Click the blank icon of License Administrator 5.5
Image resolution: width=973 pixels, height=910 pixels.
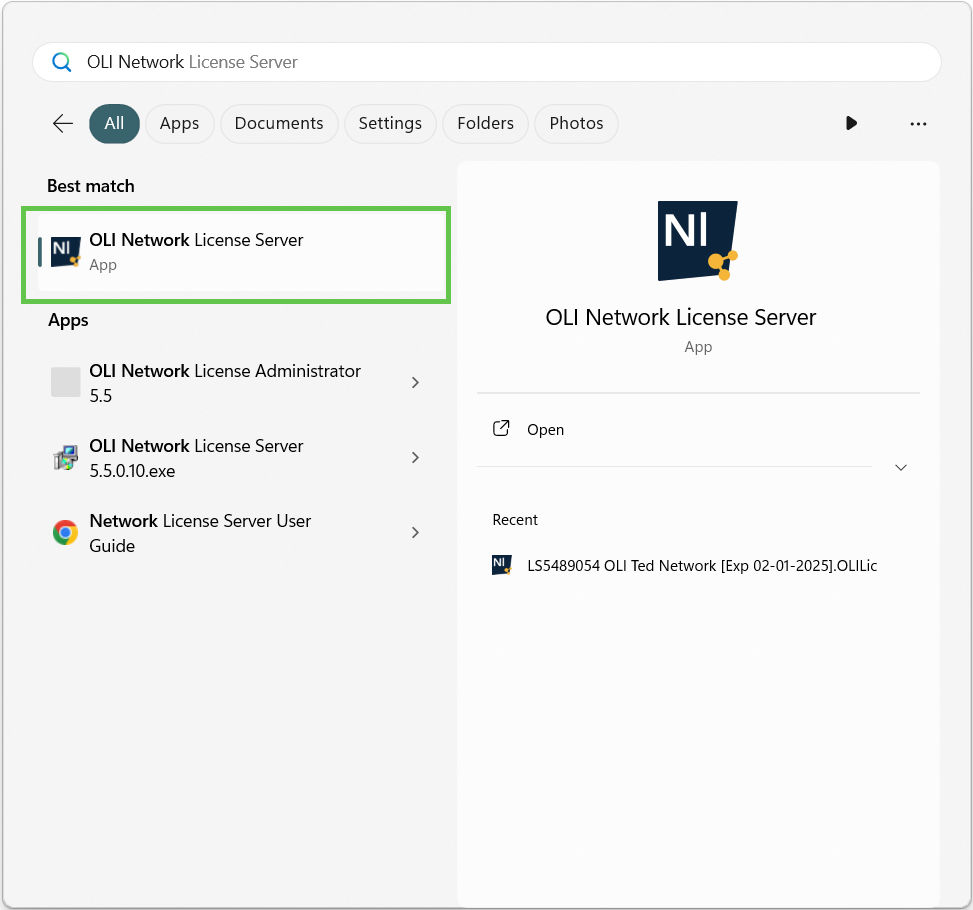click(65, 382)
